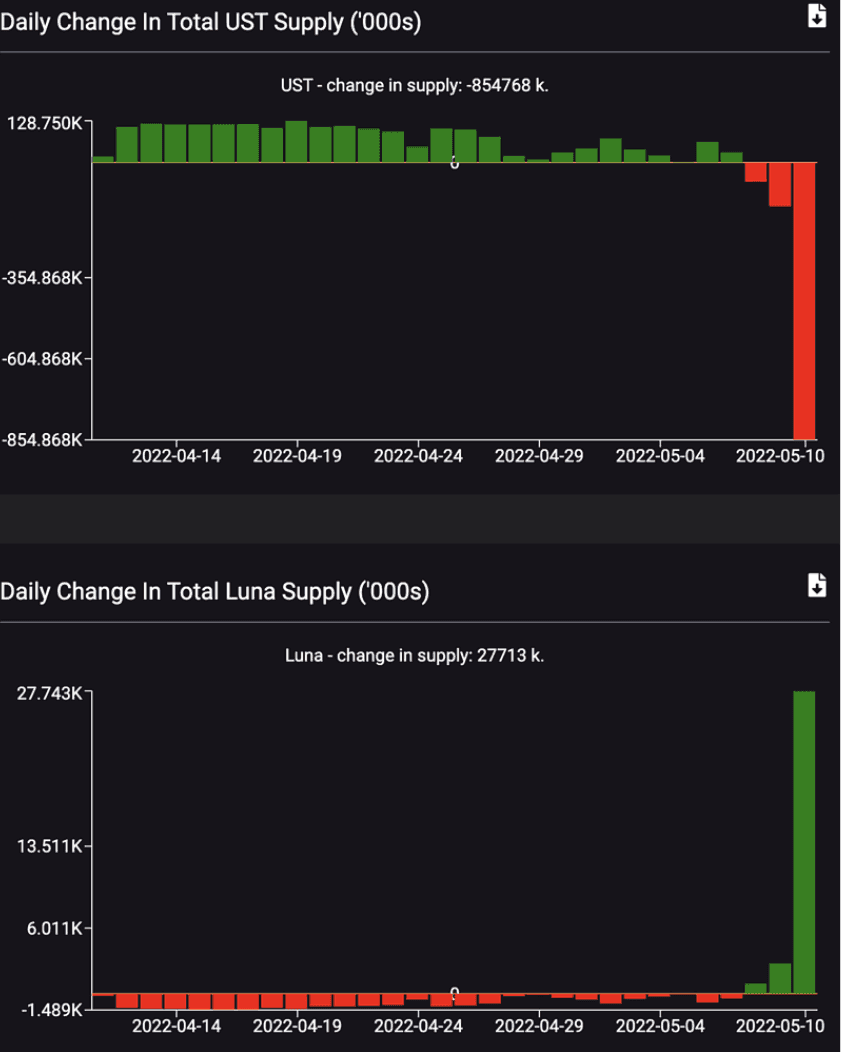Click 2022-04-14 date label on UST chart
Image resolution: width=847 pixels, height=1052 pixels.
pyautogui.click(x=176, y=456)
